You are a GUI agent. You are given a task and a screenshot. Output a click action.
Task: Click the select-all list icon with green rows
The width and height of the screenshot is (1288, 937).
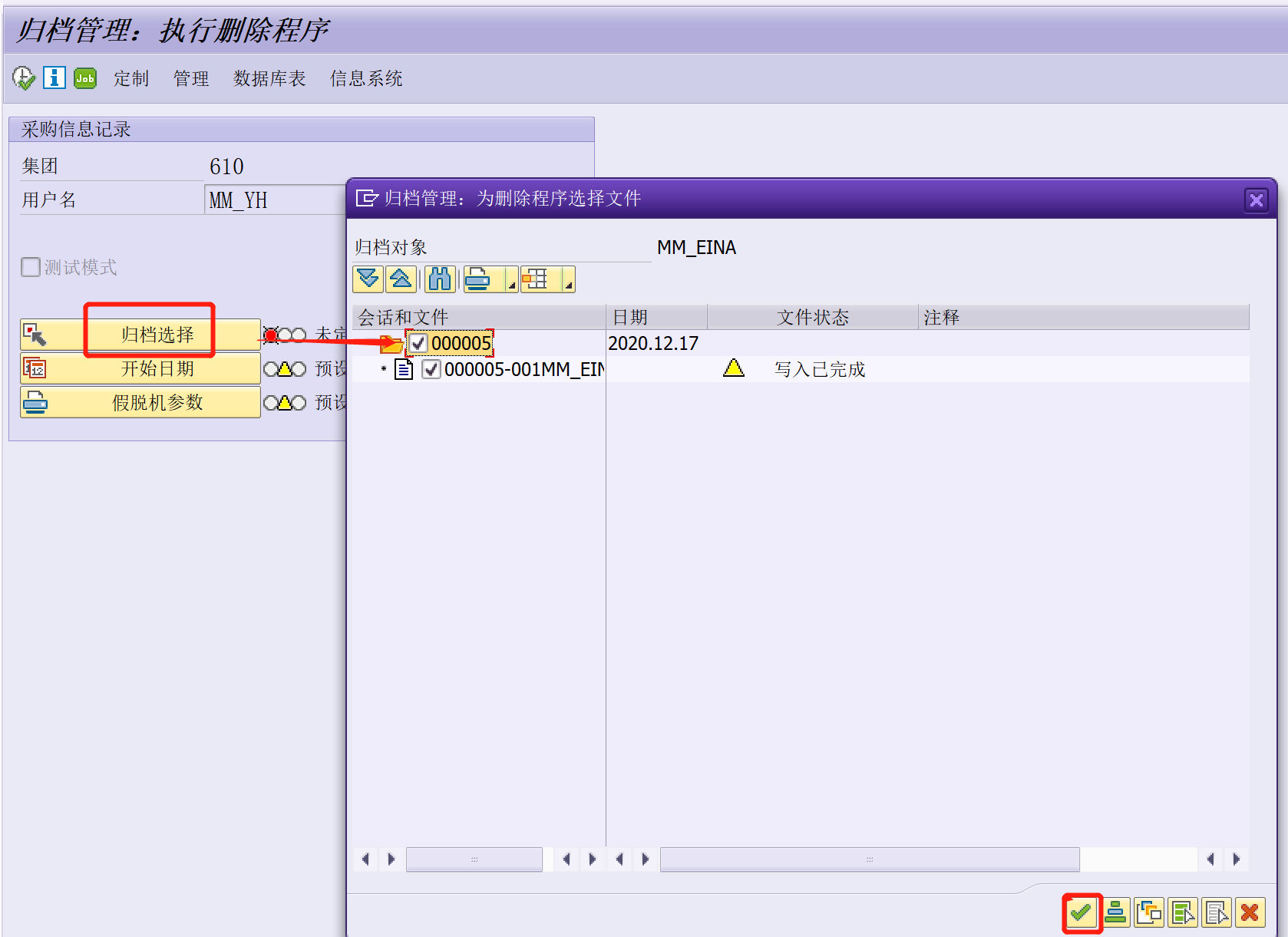1183,912
